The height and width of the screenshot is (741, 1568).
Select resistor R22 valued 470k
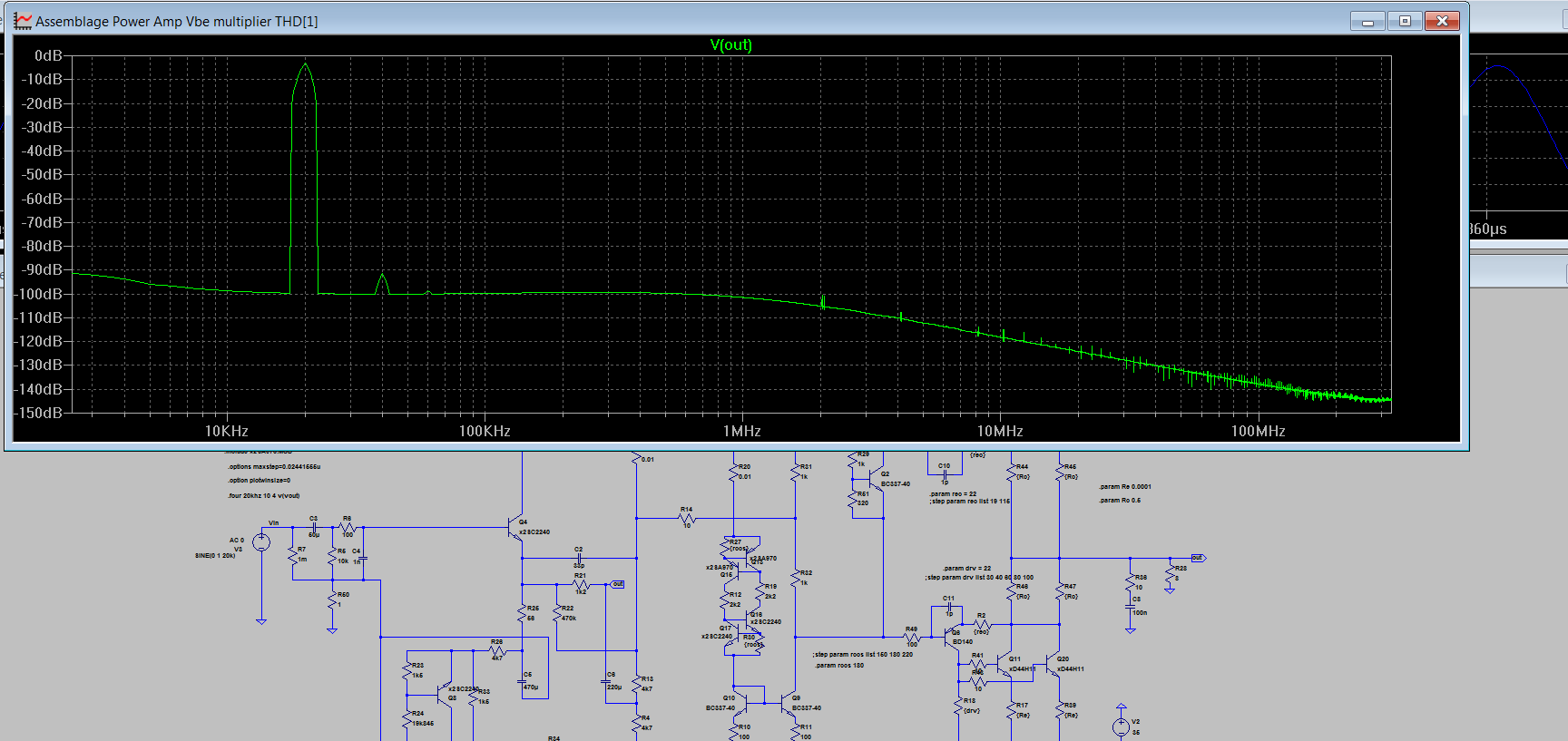pos(559,613)
